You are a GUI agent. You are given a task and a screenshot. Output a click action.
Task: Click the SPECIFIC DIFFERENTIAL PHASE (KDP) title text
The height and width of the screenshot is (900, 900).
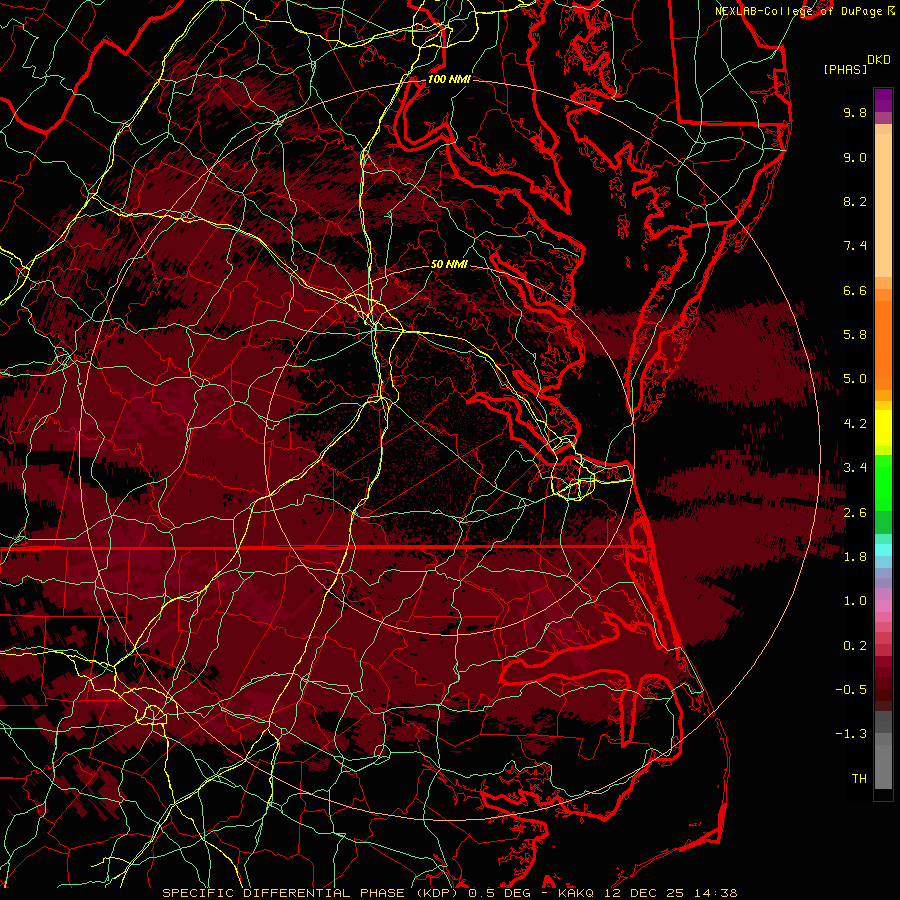[313, 893]
